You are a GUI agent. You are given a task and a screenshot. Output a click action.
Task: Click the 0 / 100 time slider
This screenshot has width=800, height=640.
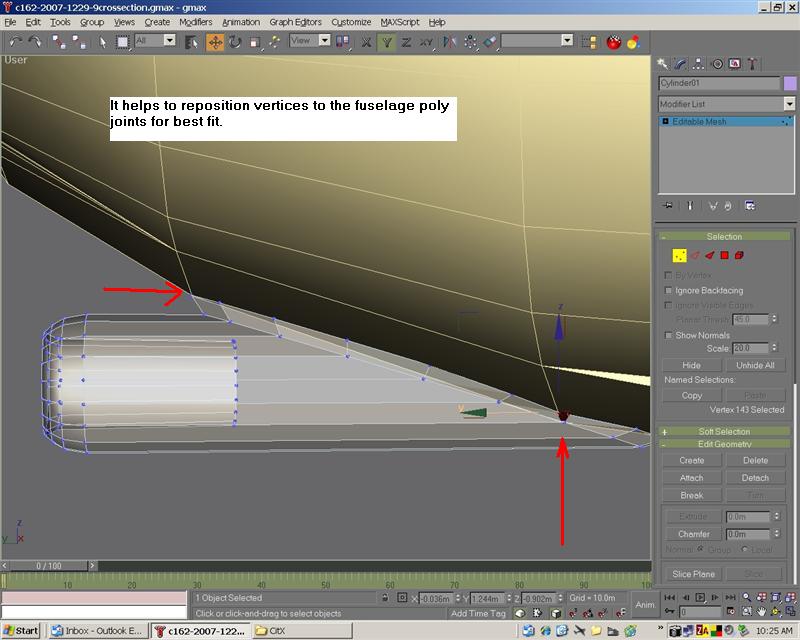49,565
